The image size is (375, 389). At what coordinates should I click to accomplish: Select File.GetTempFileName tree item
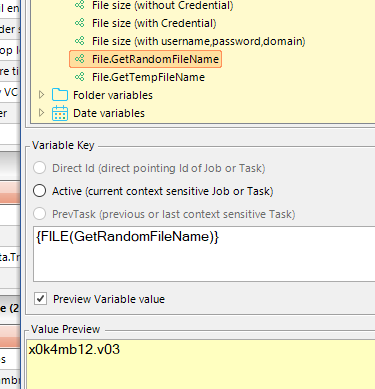click(148, 77)
